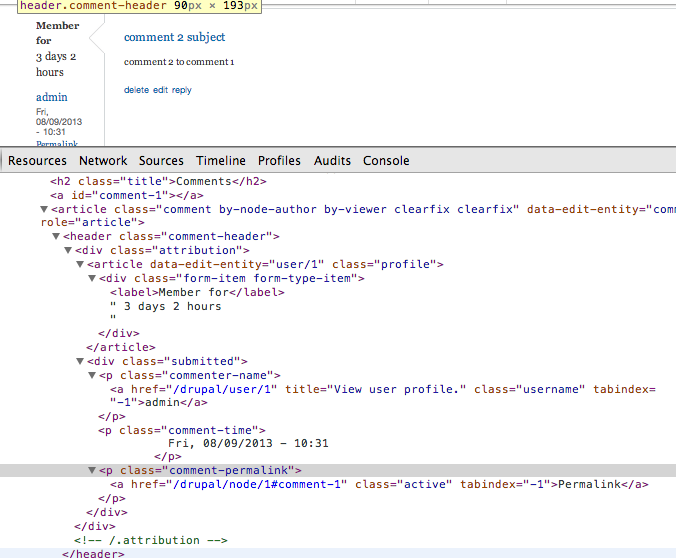Click the reply comment link
Screen dimensions: 676x558
181,90
